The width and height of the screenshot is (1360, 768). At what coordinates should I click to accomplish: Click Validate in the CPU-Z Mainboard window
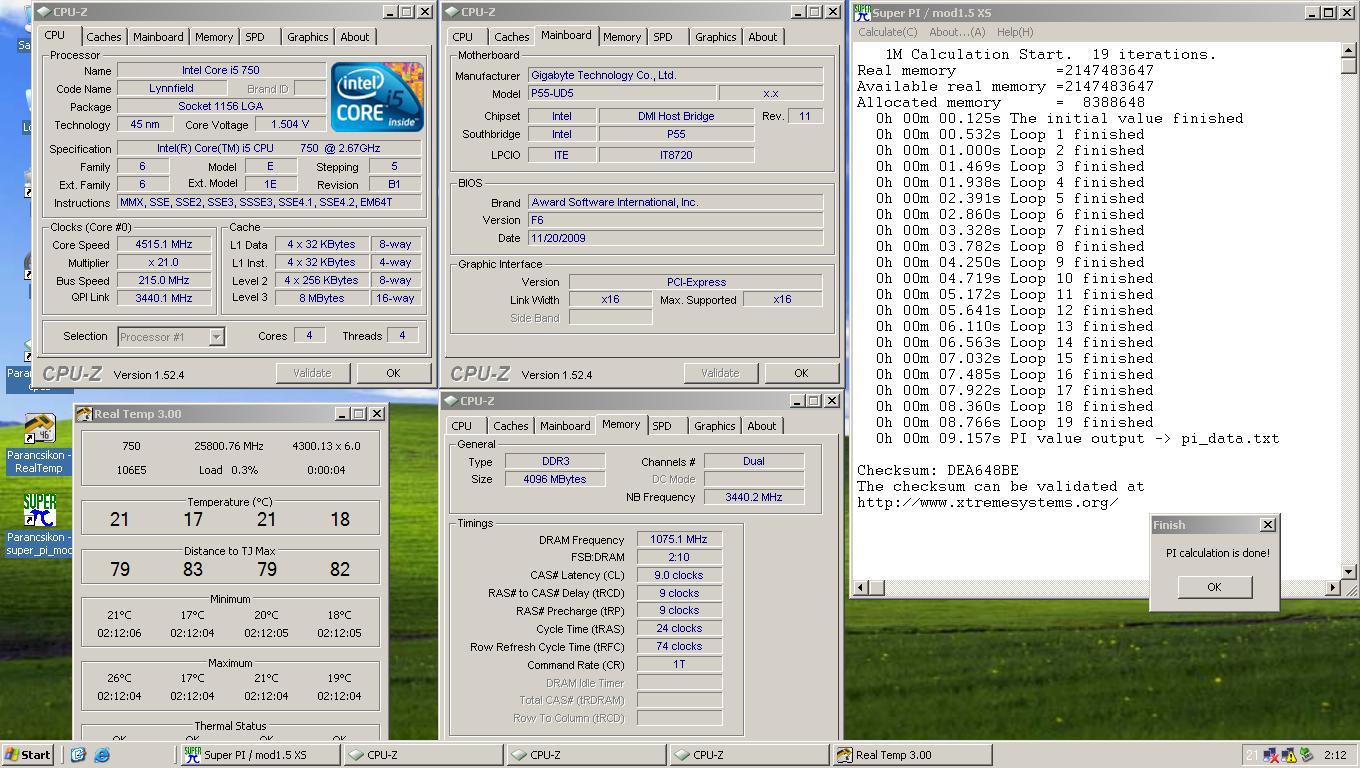click(x=720, y=373)
